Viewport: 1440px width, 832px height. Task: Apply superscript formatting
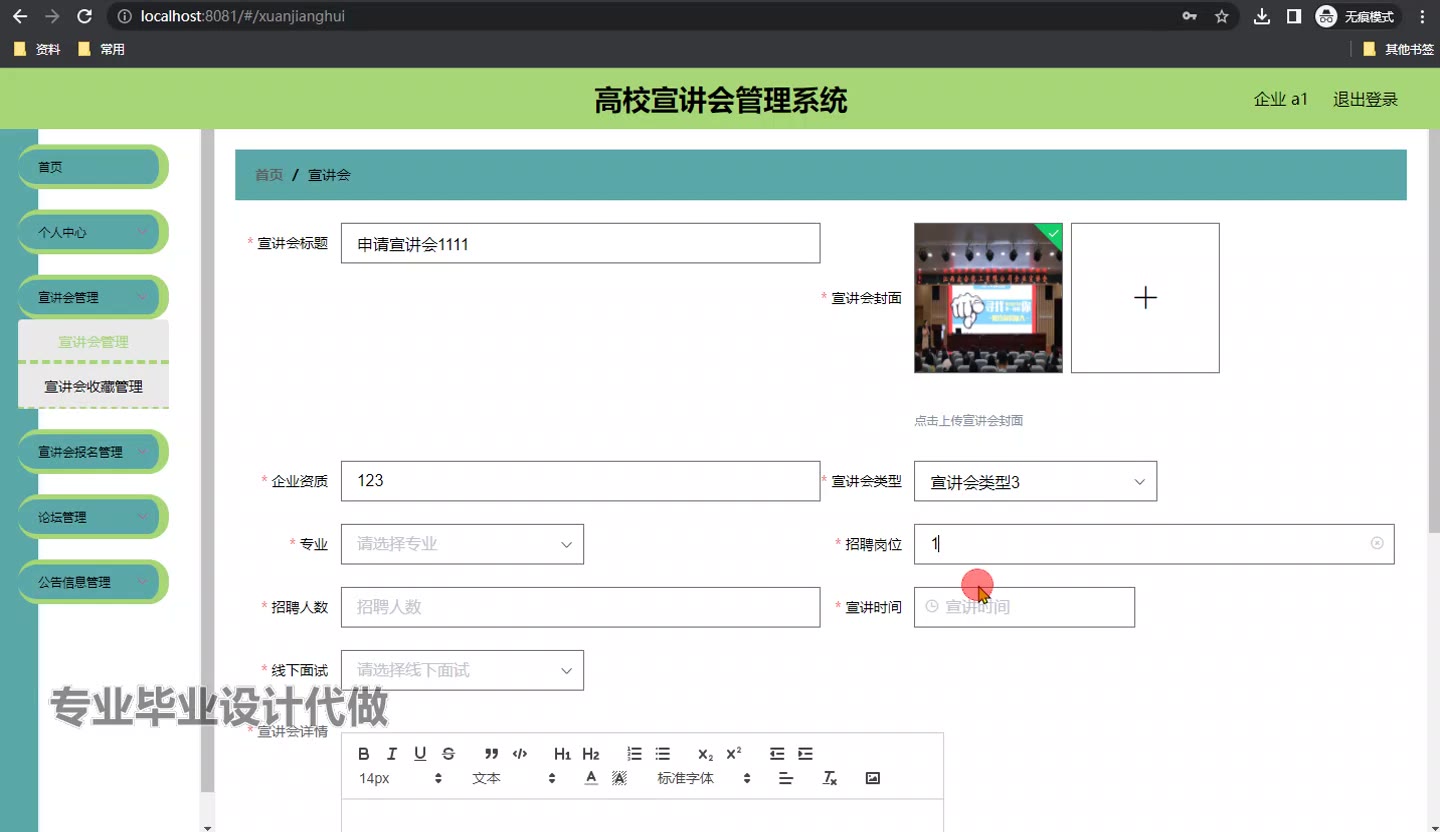point(733,754)
